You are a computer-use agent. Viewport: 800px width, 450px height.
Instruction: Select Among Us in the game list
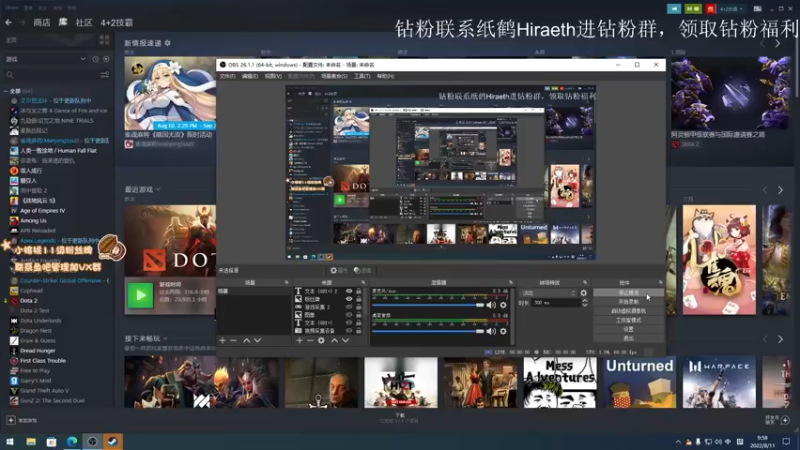click(33, 220)
